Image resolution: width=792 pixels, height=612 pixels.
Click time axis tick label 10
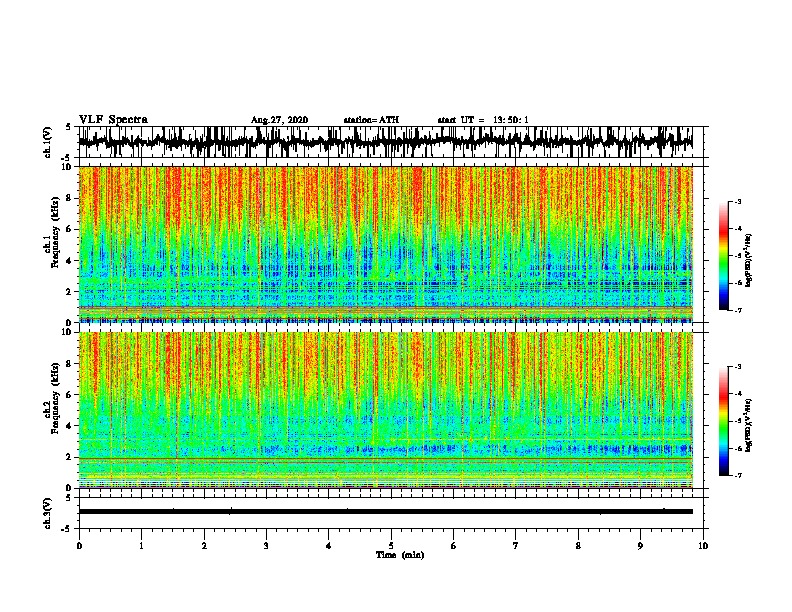[703, 546]
